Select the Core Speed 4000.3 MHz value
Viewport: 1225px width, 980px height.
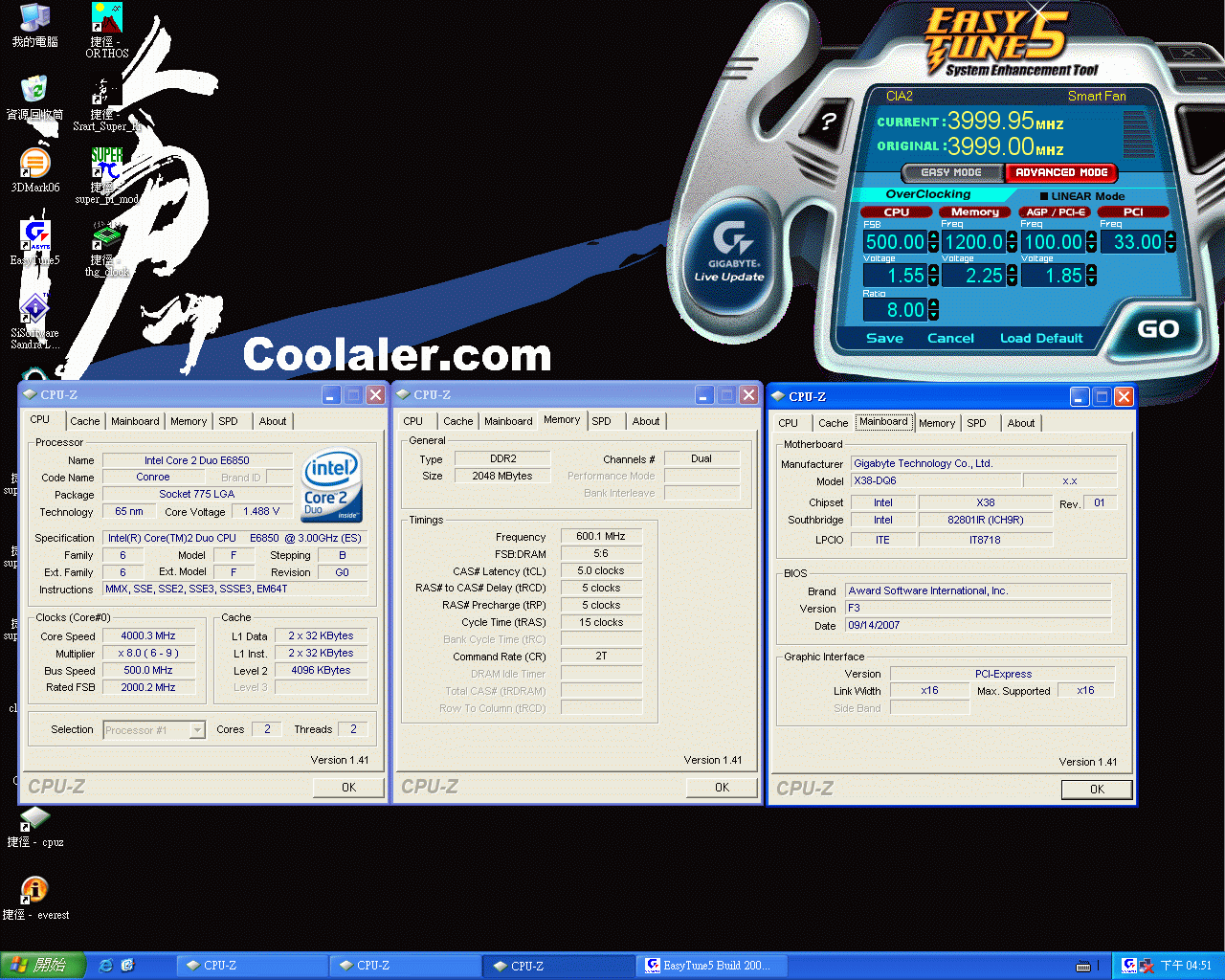click(148, 635)
